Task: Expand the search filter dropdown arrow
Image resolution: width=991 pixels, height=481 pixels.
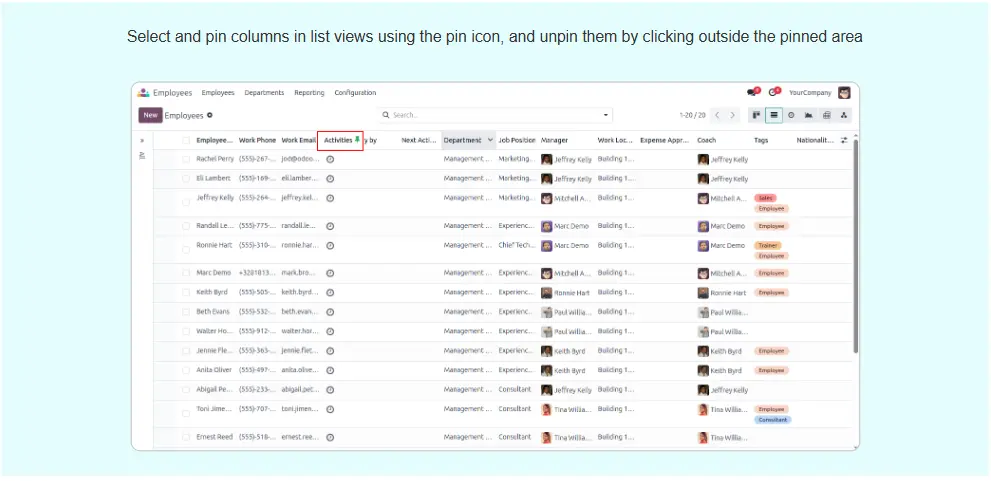Action: (x=605, y=115)
